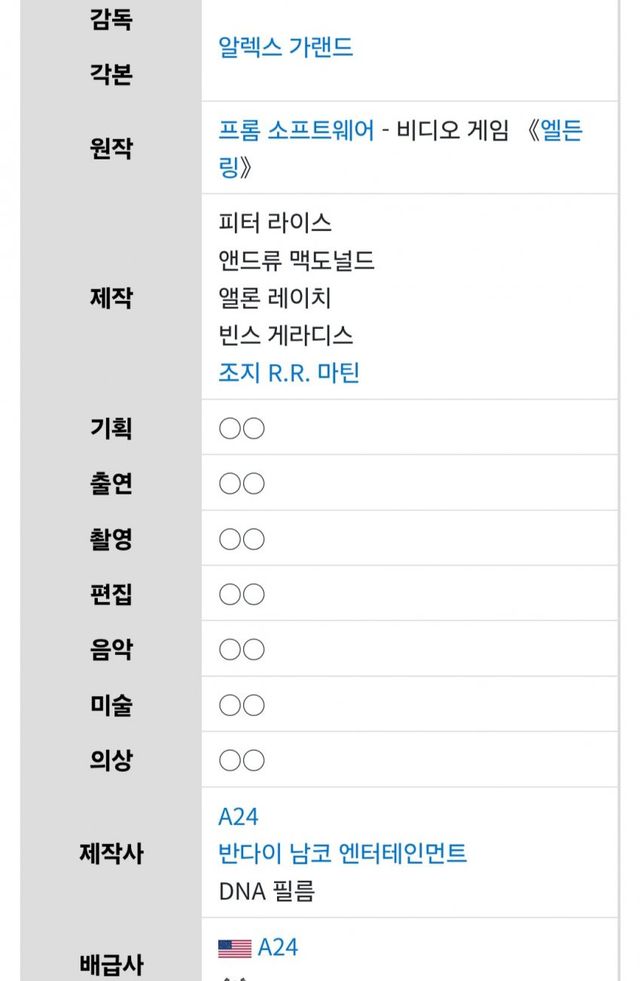The height and width of the screenshot is (981, 640).
Task: Click the 음악 row header
Action: (x=111, y=650)
